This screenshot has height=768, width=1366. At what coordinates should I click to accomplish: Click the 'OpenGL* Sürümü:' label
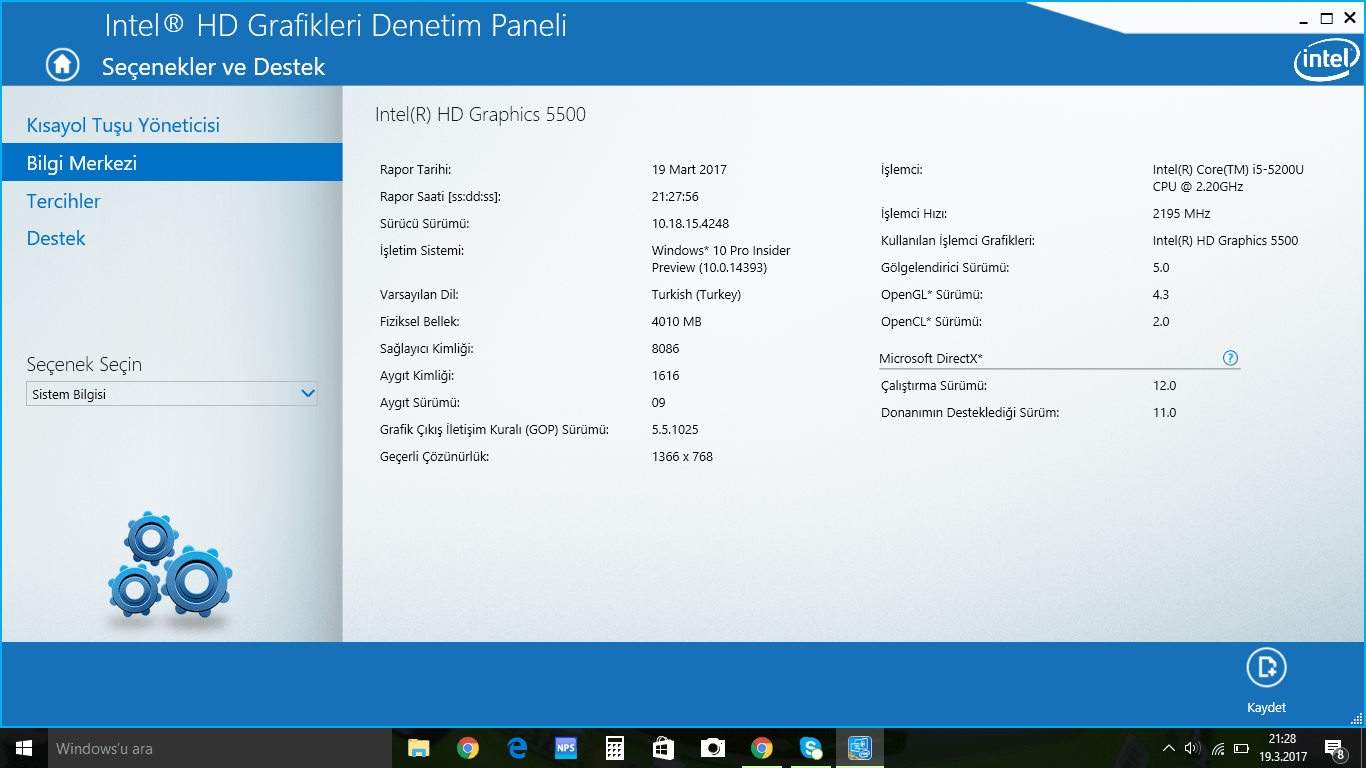click(932, 294)
